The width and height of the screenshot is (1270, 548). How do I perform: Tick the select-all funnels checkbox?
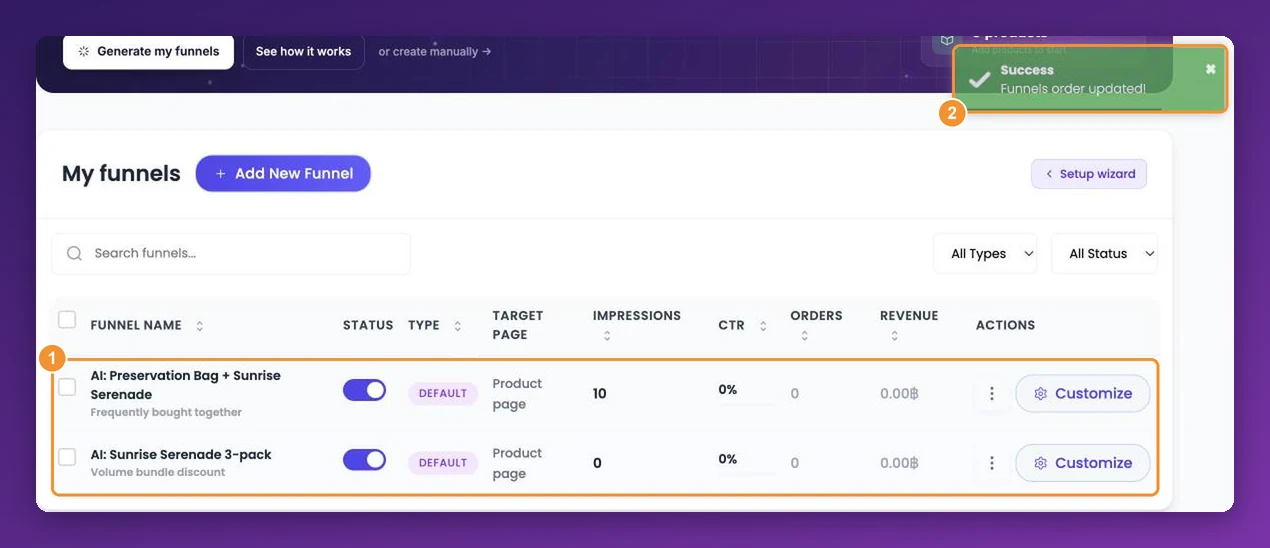67,320
